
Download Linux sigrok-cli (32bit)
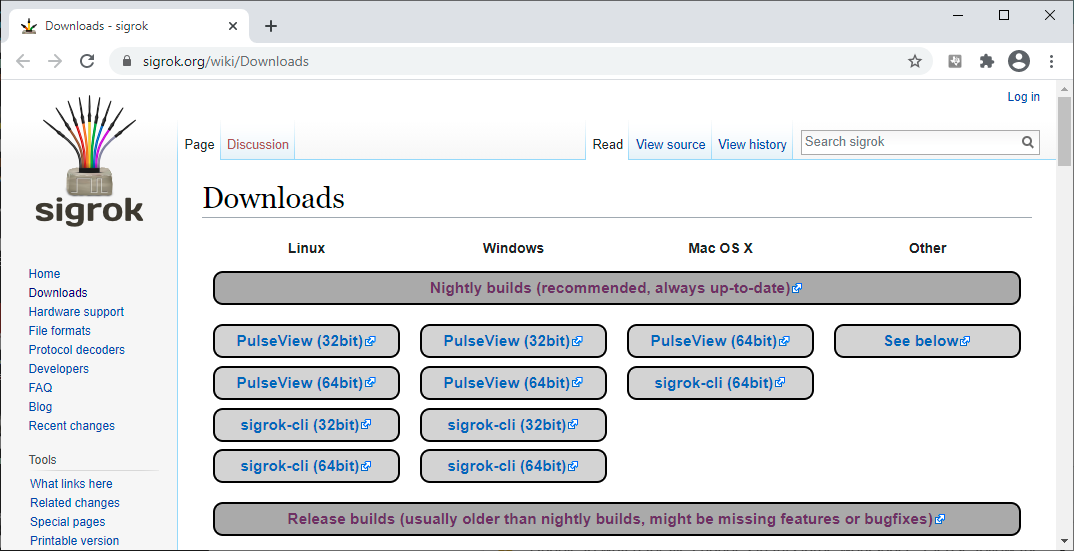click(x=306, y=425)
